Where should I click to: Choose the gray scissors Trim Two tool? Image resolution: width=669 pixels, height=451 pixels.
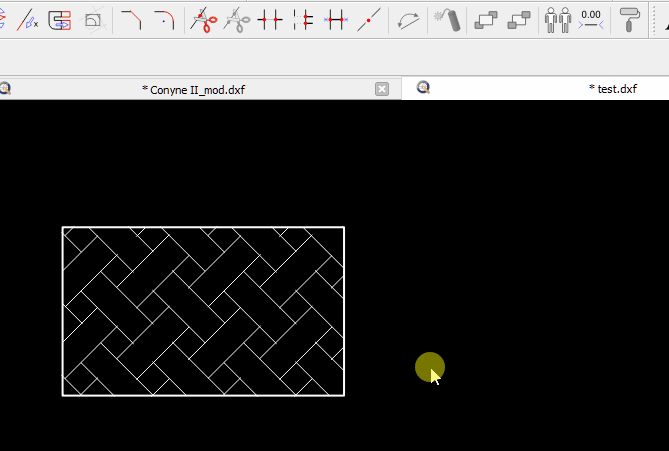click(x=236, y=18)
